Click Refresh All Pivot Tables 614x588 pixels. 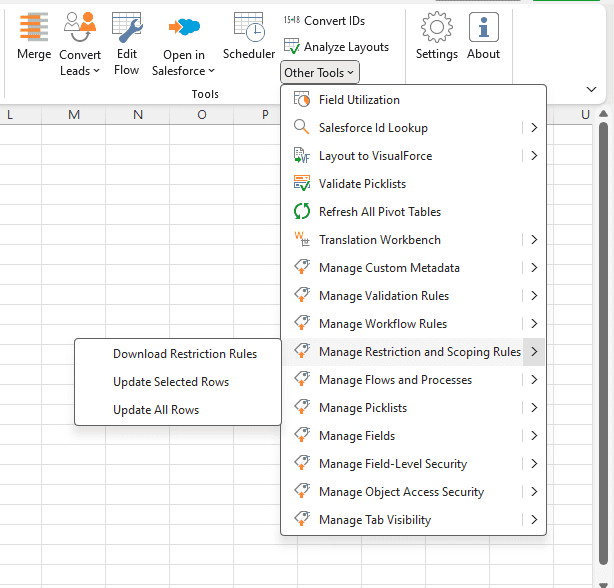coord(379,212)
